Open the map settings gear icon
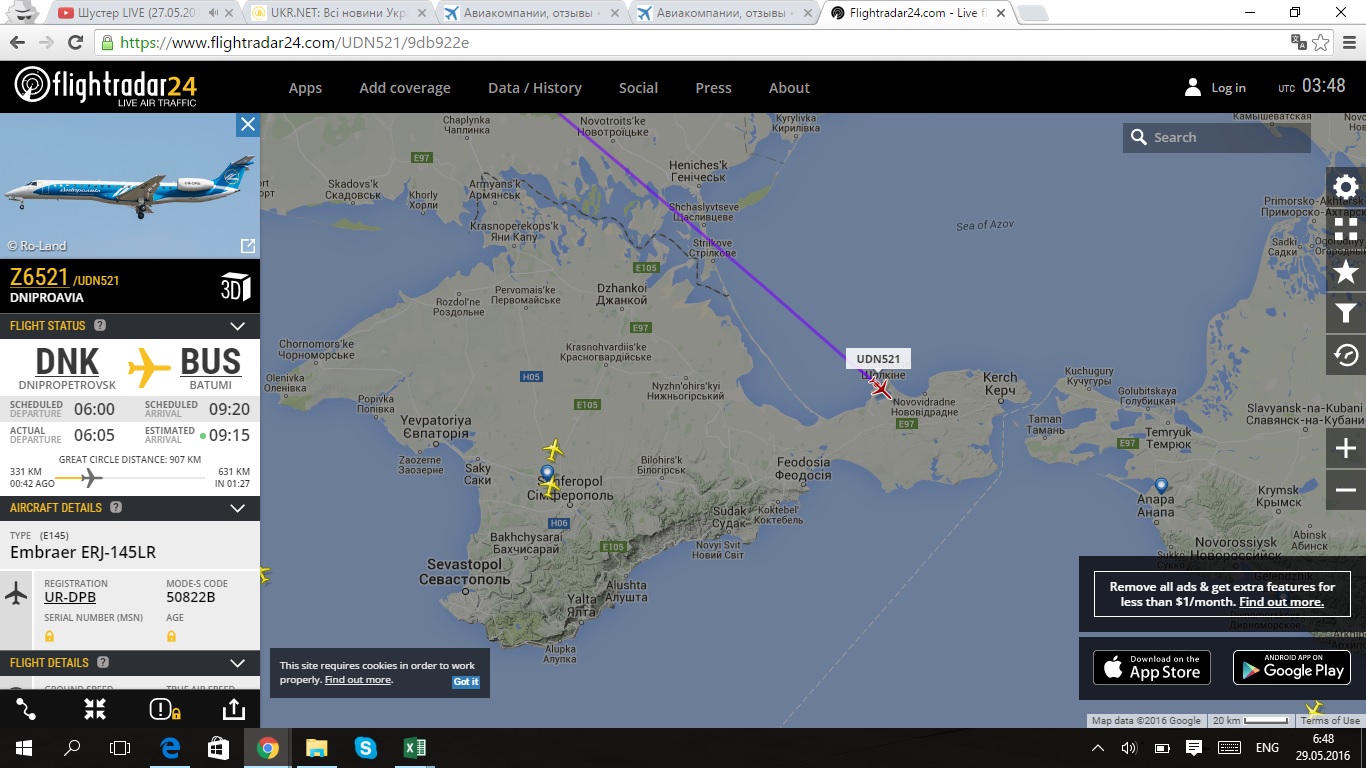The width and height of the screenshot is (1366, 768). coord(1346,187)
